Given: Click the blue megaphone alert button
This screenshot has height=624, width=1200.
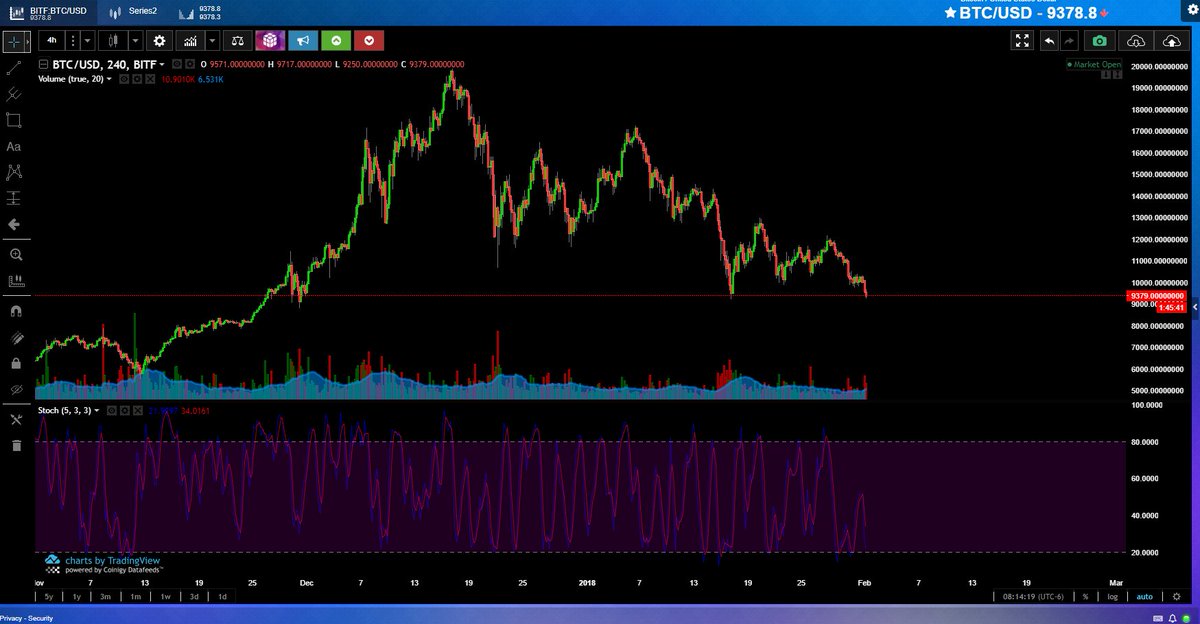Looking at the screenshot, I should pos(303,41).
